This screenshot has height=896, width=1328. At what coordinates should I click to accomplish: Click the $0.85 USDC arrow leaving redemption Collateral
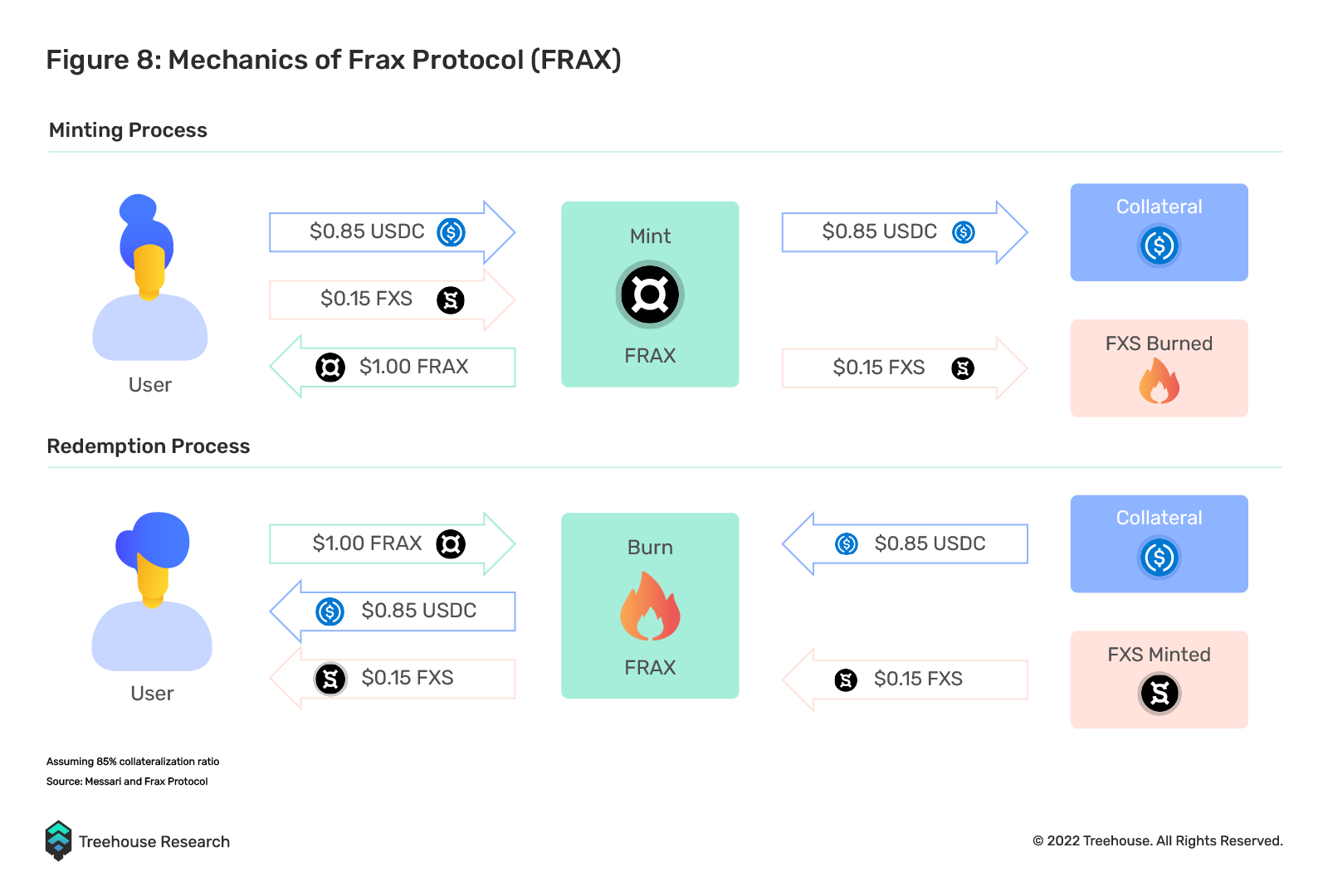(905, 544)
